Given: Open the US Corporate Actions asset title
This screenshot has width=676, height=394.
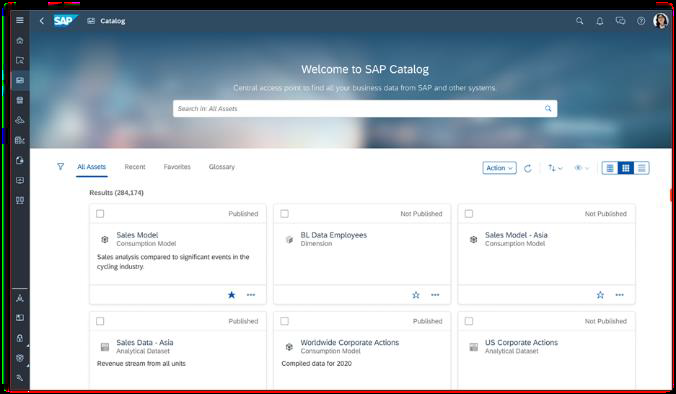Looking at the screenshot, I should pyautogui.click(x=521, y=342).
